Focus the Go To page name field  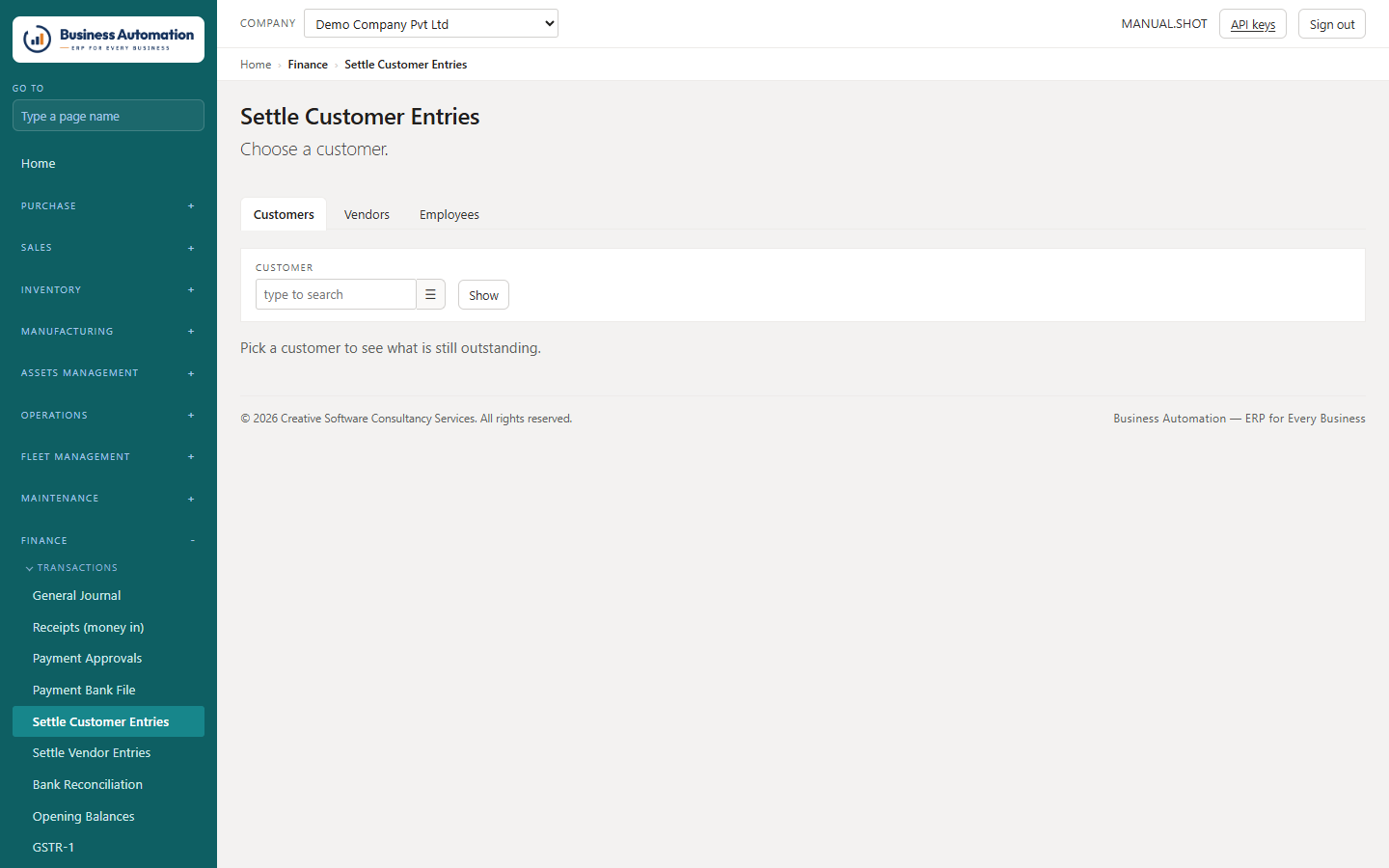pos(108,116)
